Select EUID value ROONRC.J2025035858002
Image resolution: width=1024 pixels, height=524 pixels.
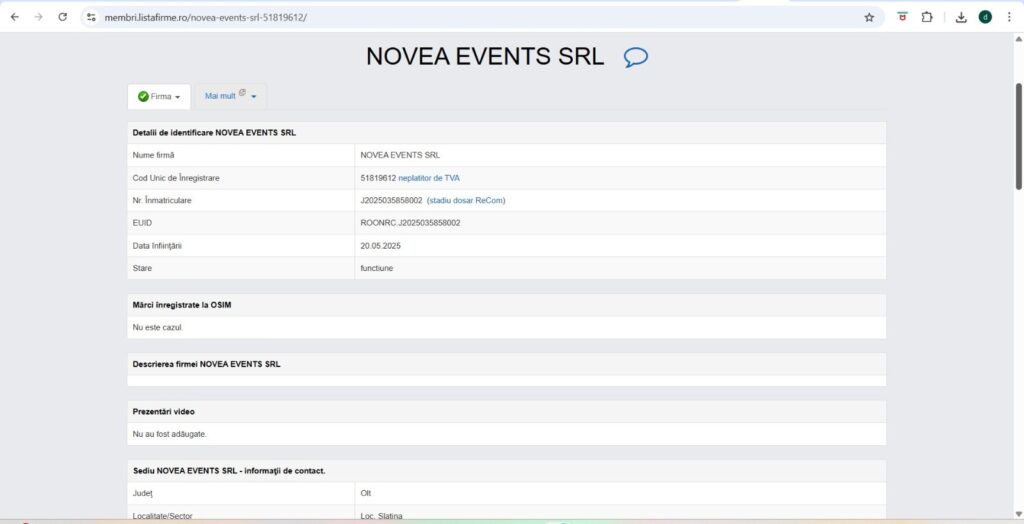pos(410,223)
